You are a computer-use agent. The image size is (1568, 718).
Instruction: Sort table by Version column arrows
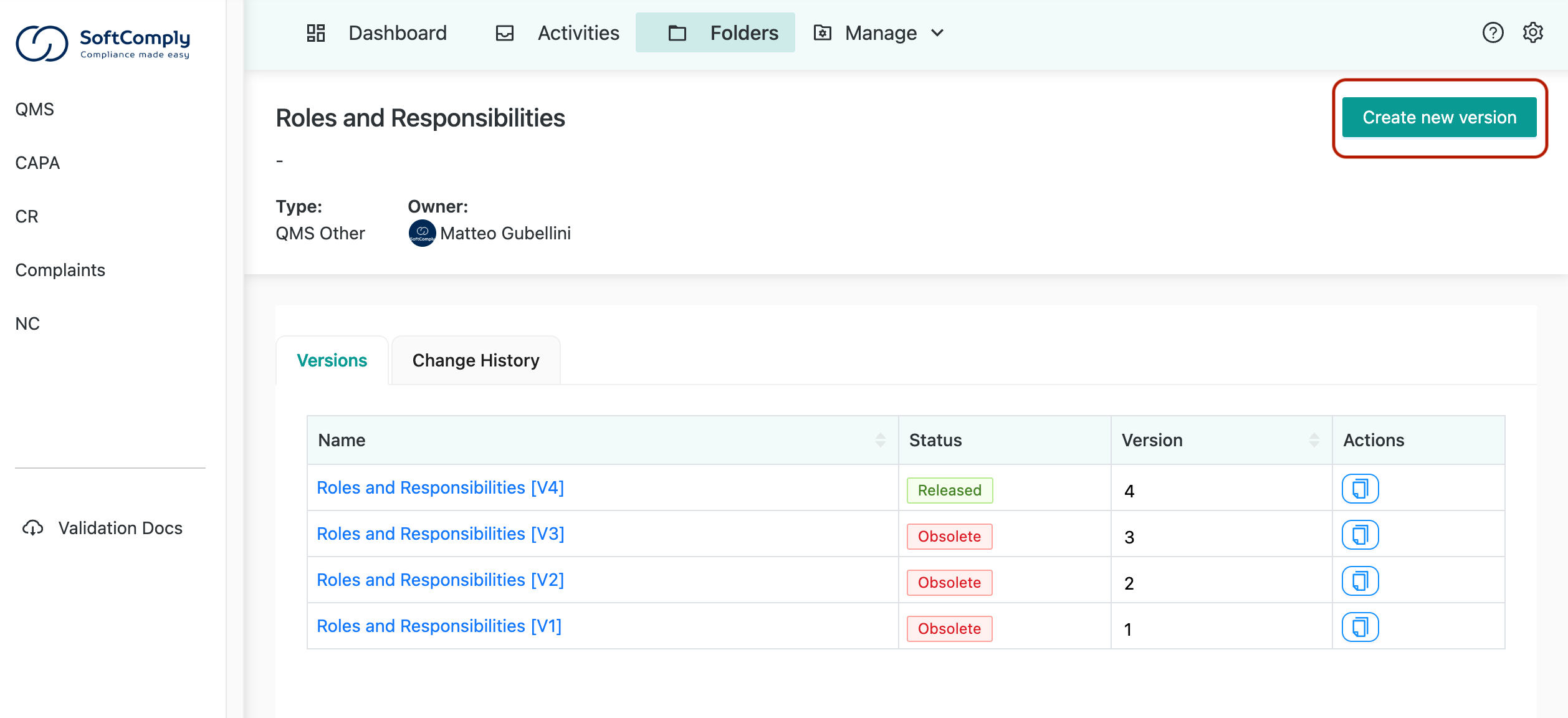[1314, 440]
